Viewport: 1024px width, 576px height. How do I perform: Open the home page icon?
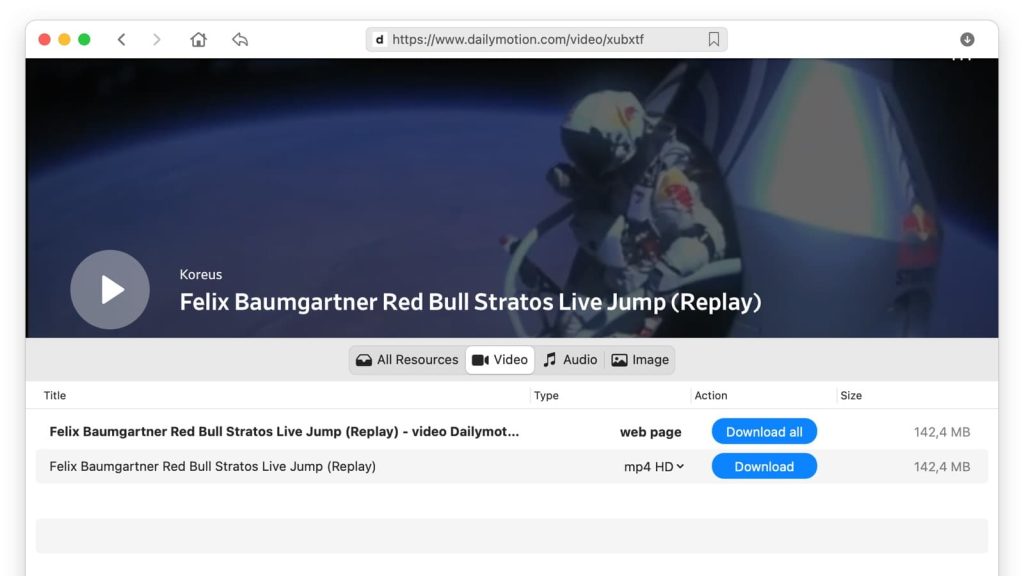[199, 39]
